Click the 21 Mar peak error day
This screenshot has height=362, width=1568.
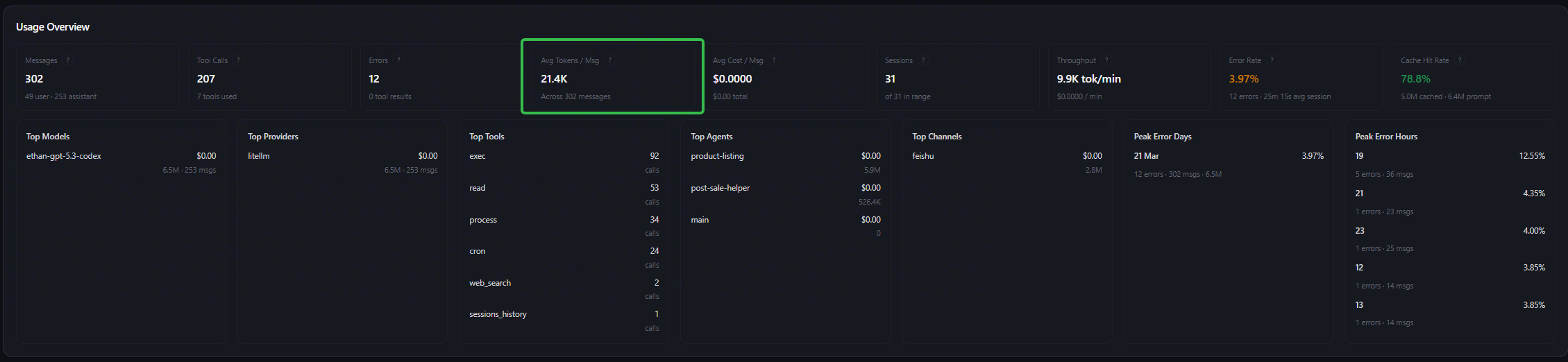1147,156
